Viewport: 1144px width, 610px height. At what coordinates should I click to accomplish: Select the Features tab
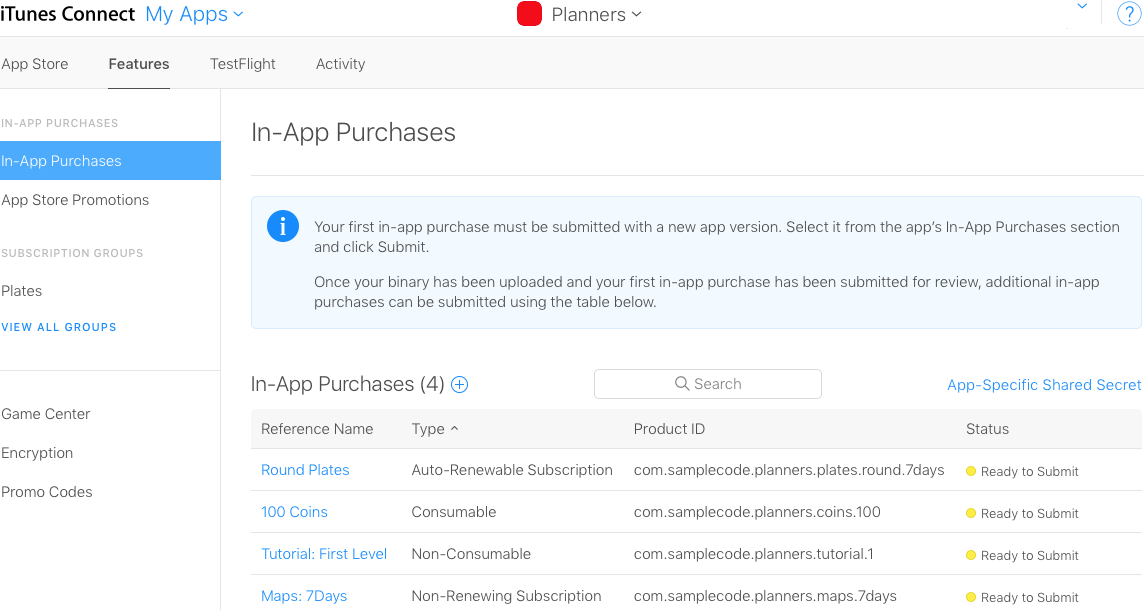coord(139,63)
